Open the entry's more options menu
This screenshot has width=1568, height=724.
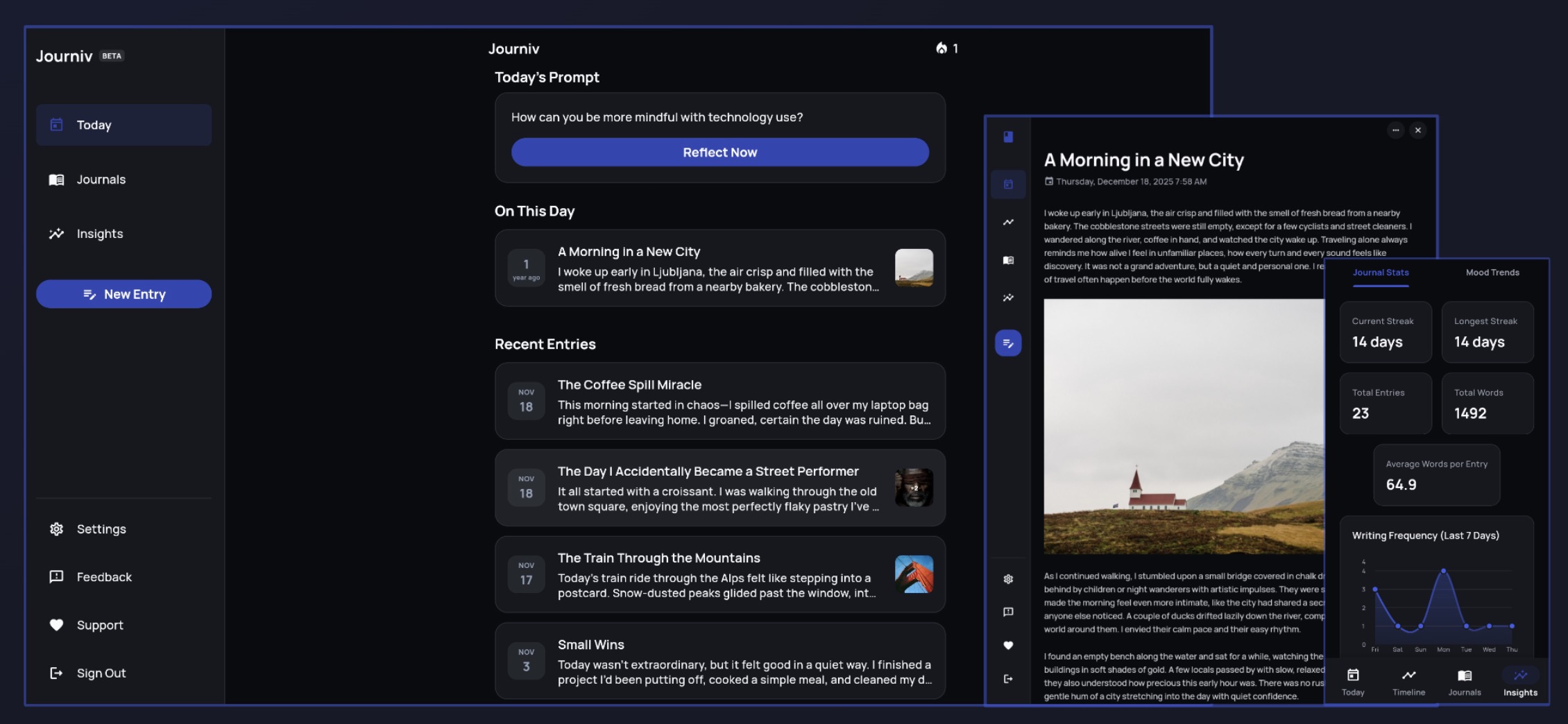click(1395, 130)
